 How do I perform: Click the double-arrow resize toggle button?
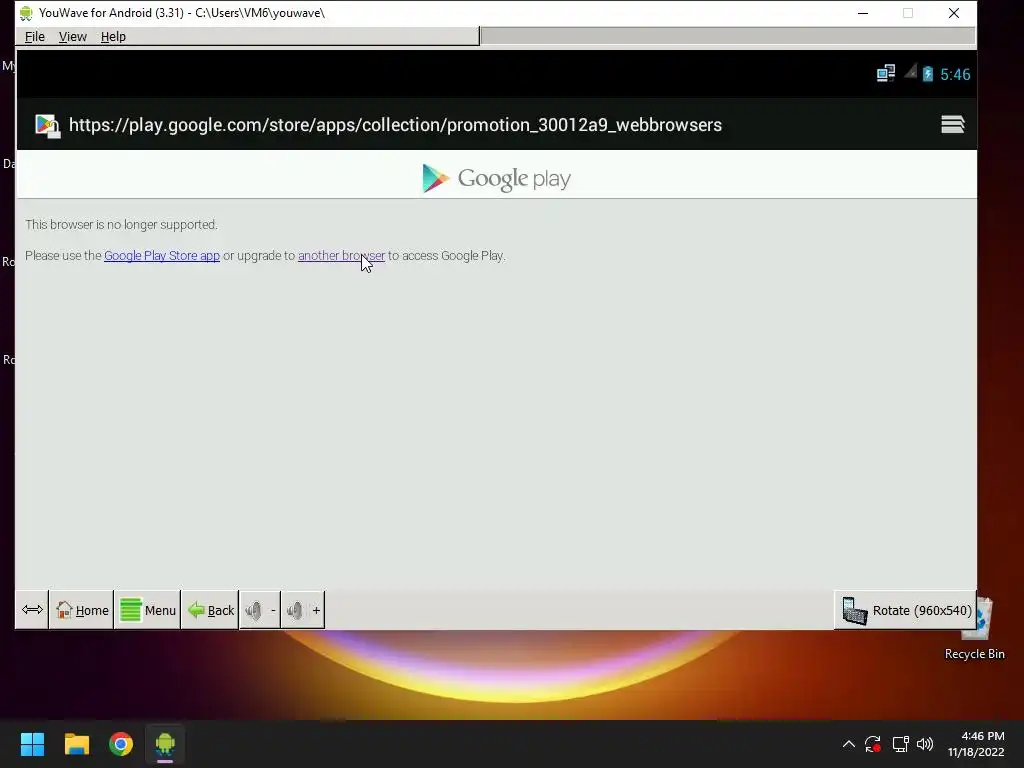(32, 610)
